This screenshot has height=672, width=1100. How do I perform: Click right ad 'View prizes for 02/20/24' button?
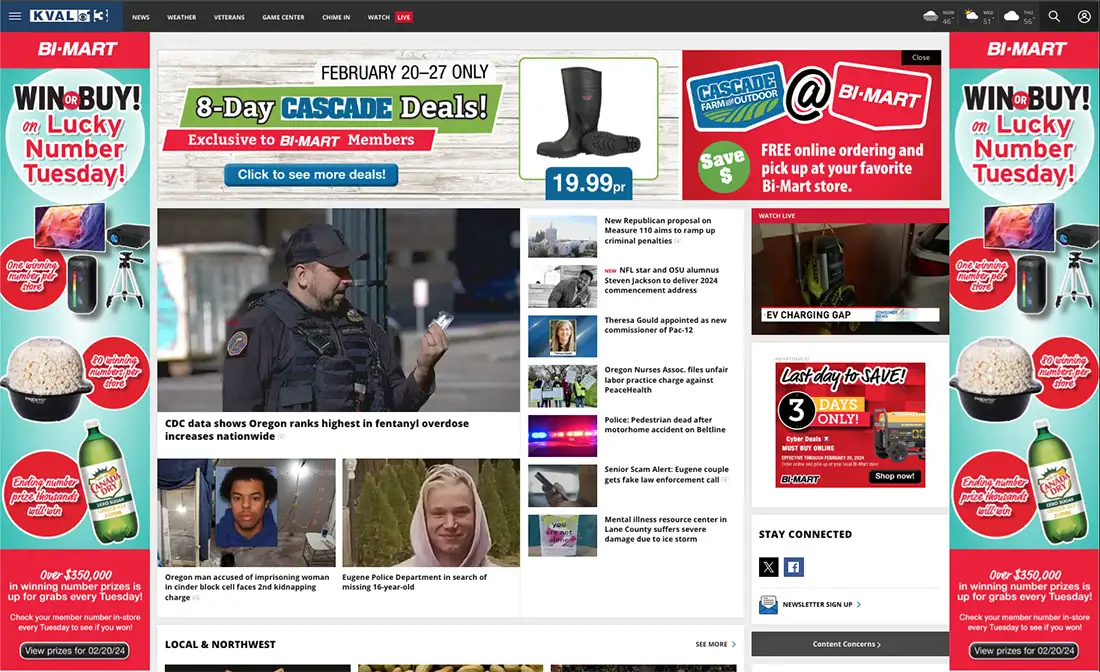pos(1025,651)
